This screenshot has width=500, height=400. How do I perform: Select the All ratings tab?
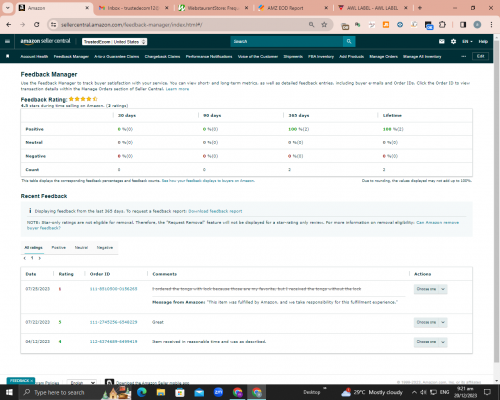(33, 247)
